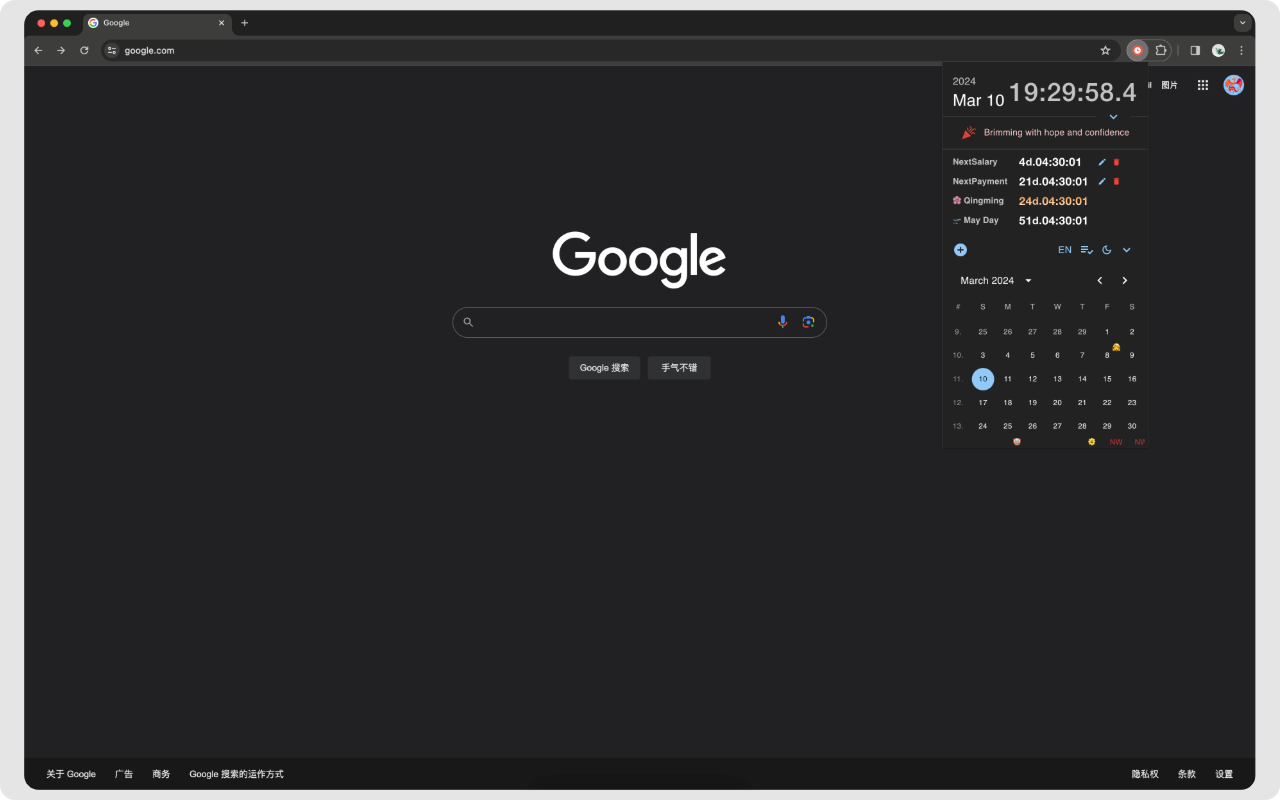Toggle dark mode with the moon icon
This screenshot has height=800, width=1280.
[x=1107, y=250]
